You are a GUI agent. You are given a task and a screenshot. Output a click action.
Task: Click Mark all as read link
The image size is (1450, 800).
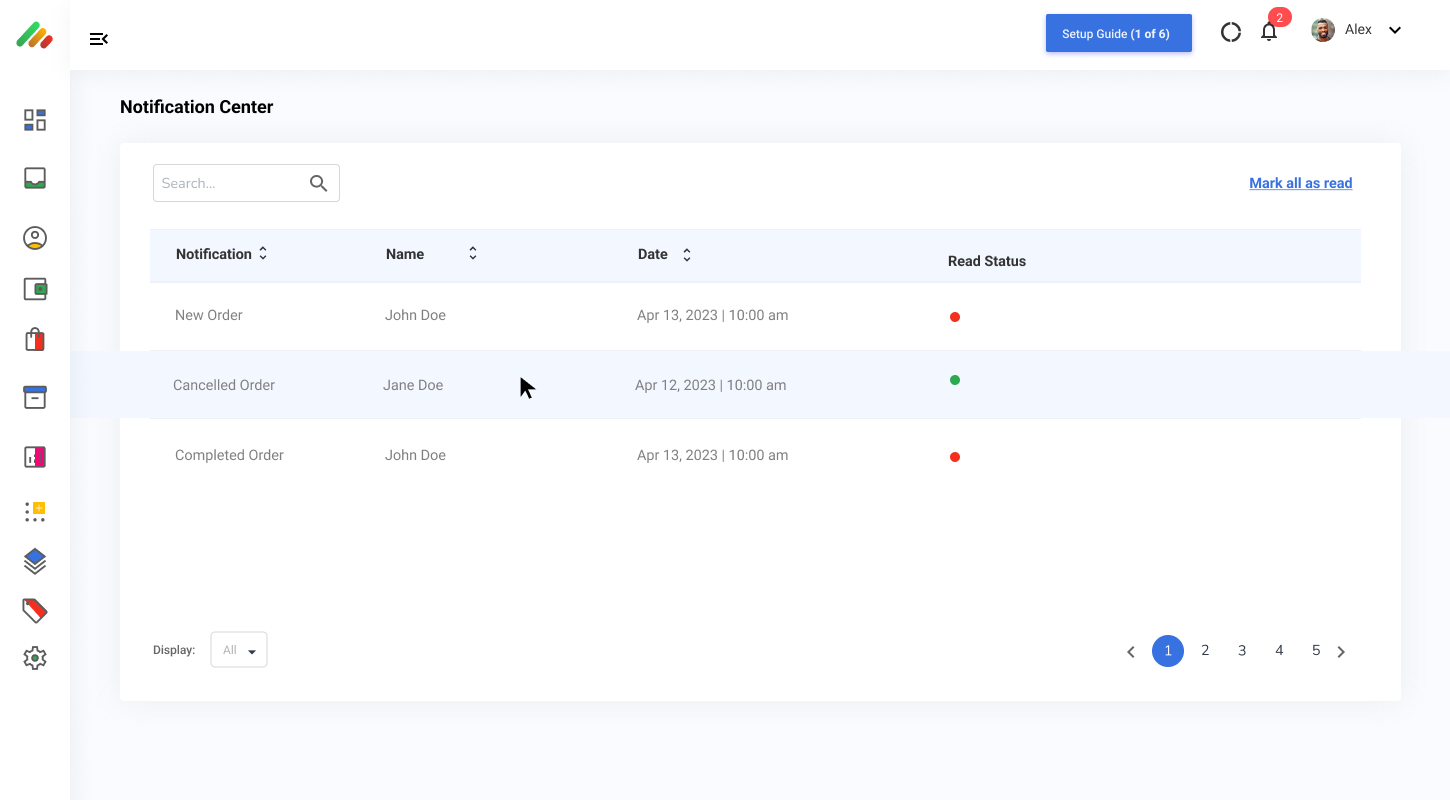(1300, 183)
